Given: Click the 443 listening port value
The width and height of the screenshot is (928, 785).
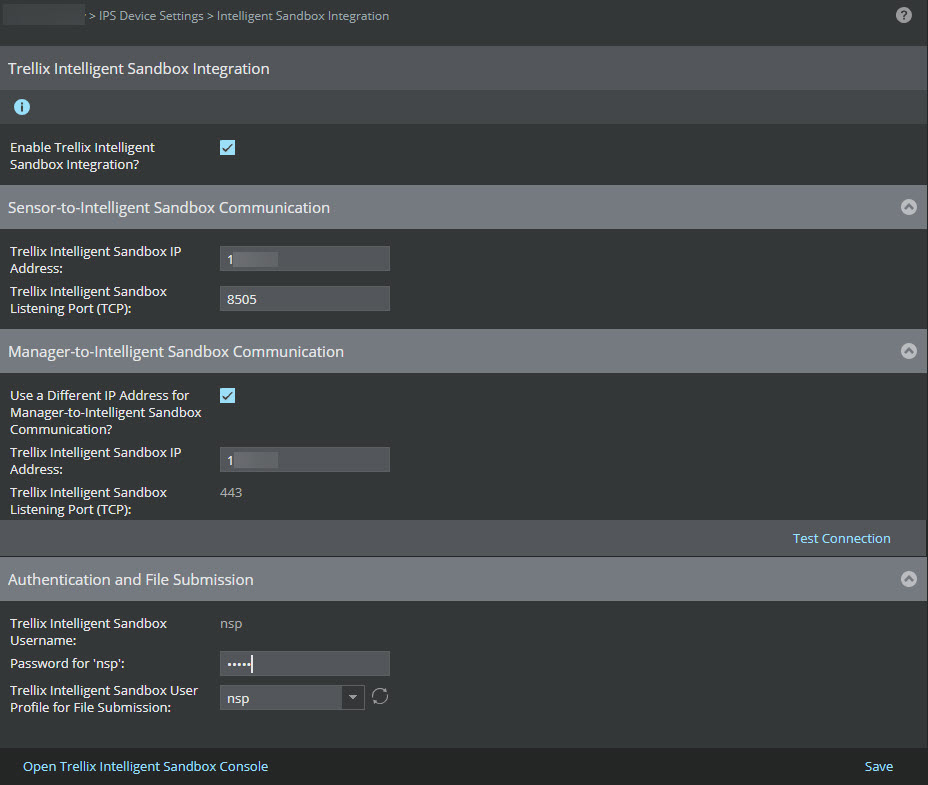Looking at the screenshot, I should pyautogui.click(x=231, y=493).
